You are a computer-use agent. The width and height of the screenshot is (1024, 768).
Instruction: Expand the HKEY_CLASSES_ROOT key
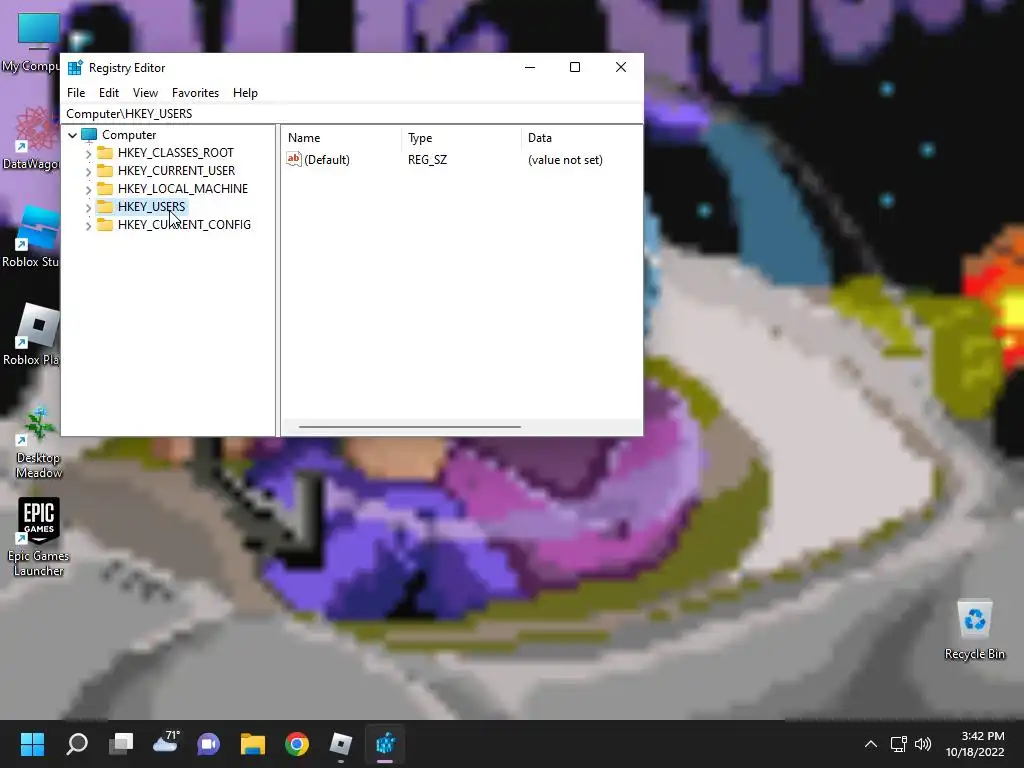[x=88, y=153]
